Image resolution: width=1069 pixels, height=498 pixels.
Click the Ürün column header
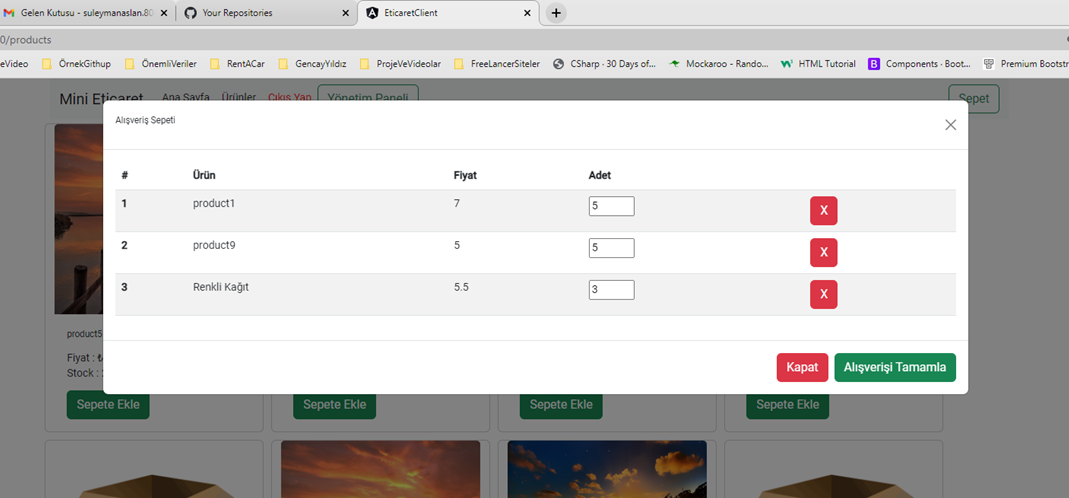pos(205,175)
